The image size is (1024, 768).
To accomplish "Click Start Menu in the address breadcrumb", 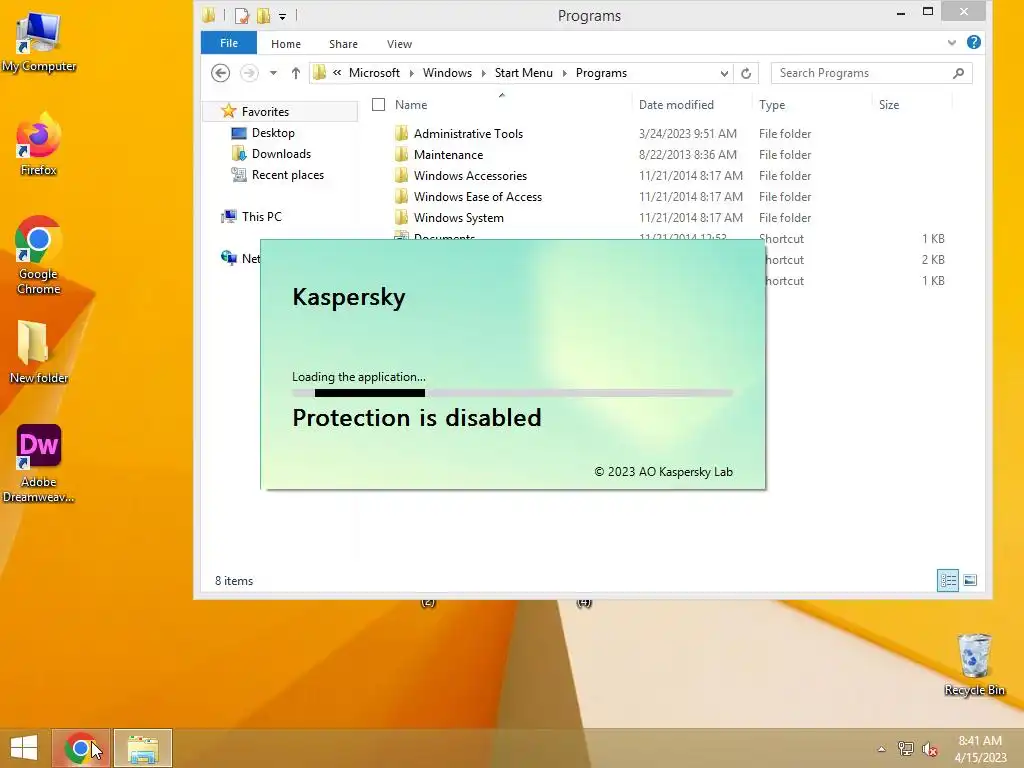I will (x=524, y=73).
